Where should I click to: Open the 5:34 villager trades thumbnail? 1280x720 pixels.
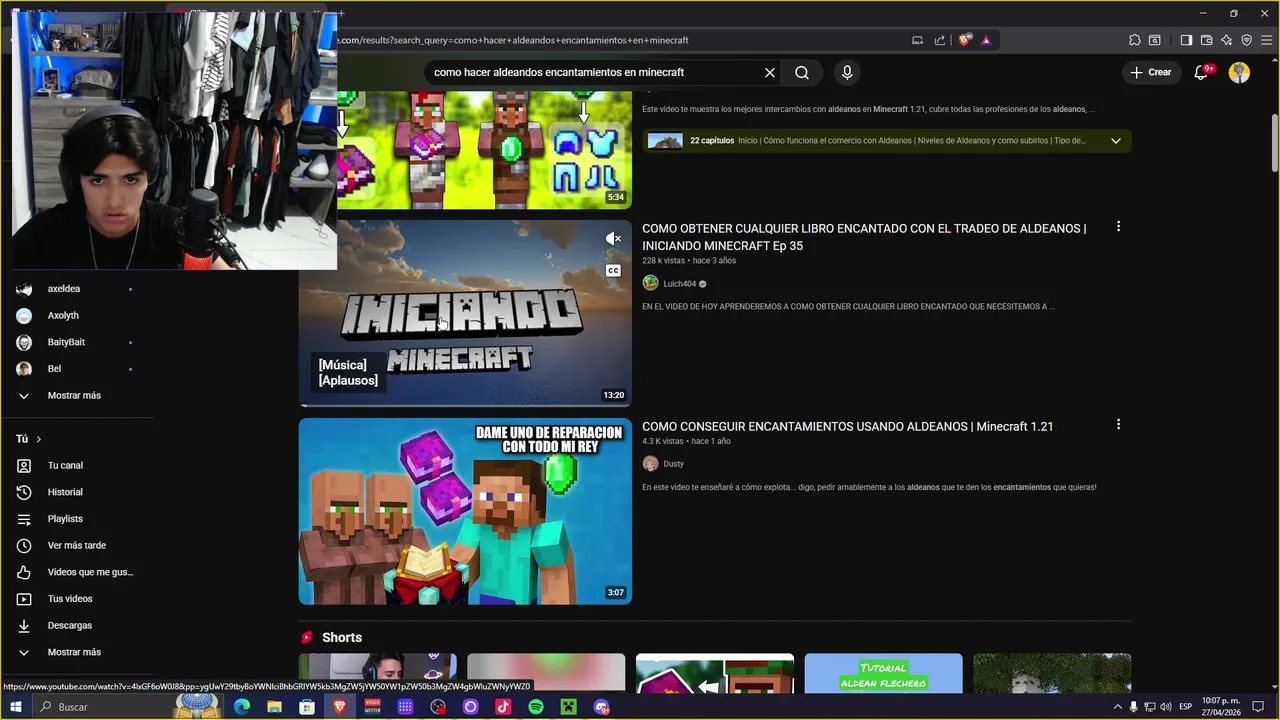click(484, 150)
